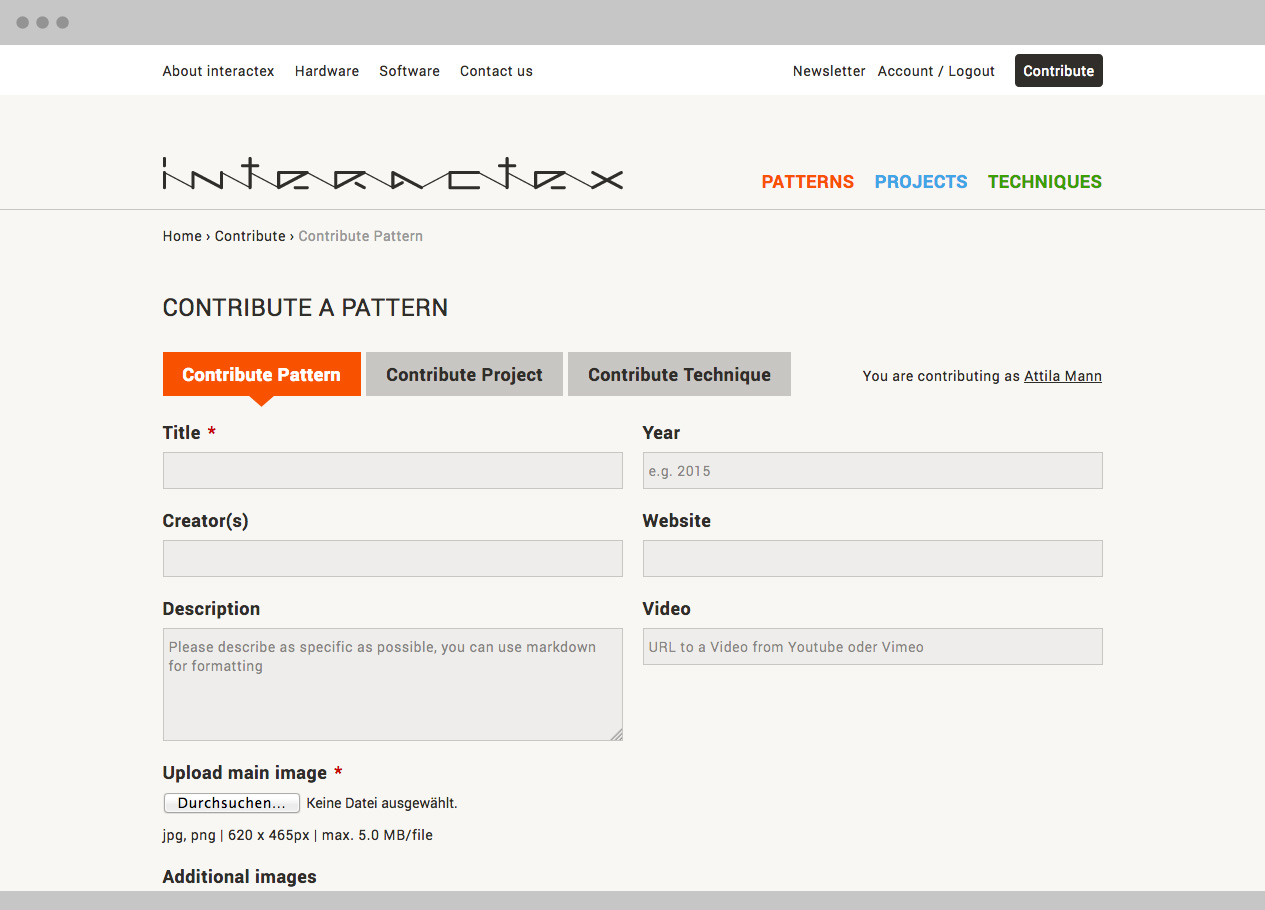Navigate to the TECHNIQUES section
Screen dimensions: 1265x910
click(x=1044, y=182)
